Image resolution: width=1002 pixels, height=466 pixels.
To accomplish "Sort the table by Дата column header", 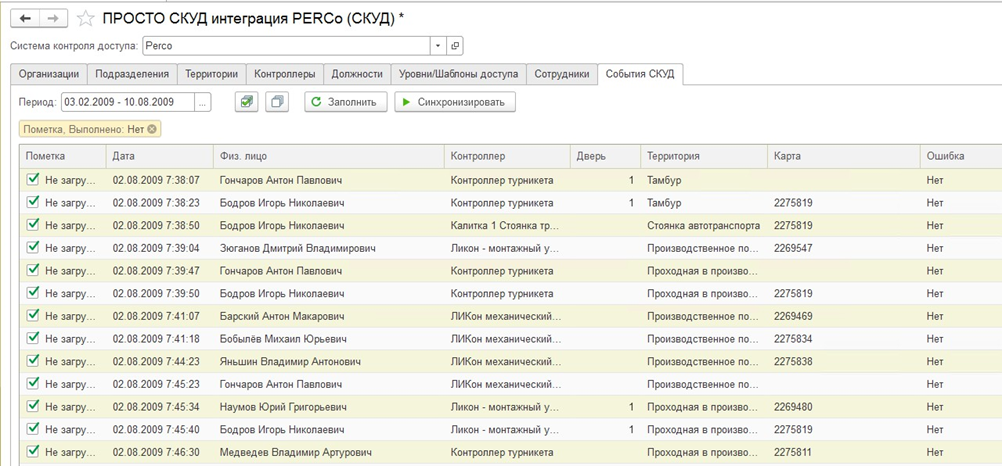I will point(124,156).
